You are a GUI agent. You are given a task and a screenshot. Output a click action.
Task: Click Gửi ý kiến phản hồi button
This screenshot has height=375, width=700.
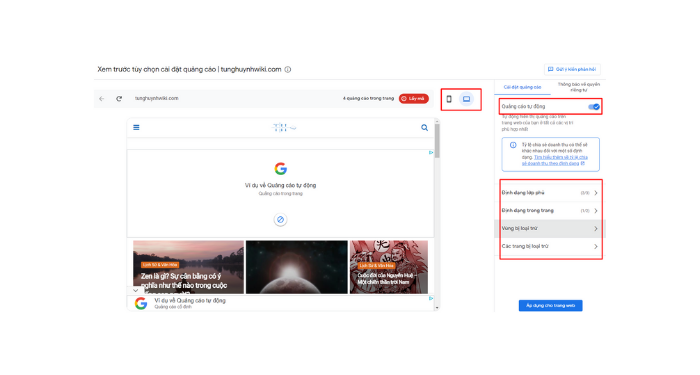coord(572,69)
